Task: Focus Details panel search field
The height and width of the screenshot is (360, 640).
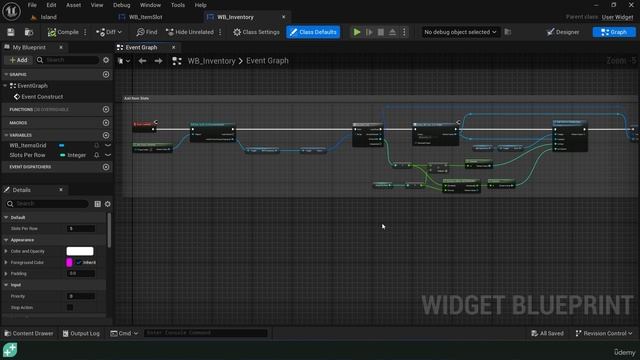Action: (47, 204)
